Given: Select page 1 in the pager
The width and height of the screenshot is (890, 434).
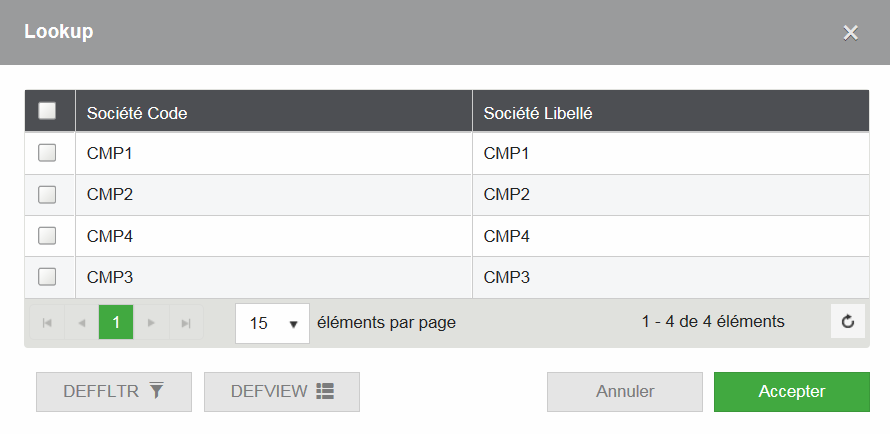Looking at the screenshot, I should 116,323.
